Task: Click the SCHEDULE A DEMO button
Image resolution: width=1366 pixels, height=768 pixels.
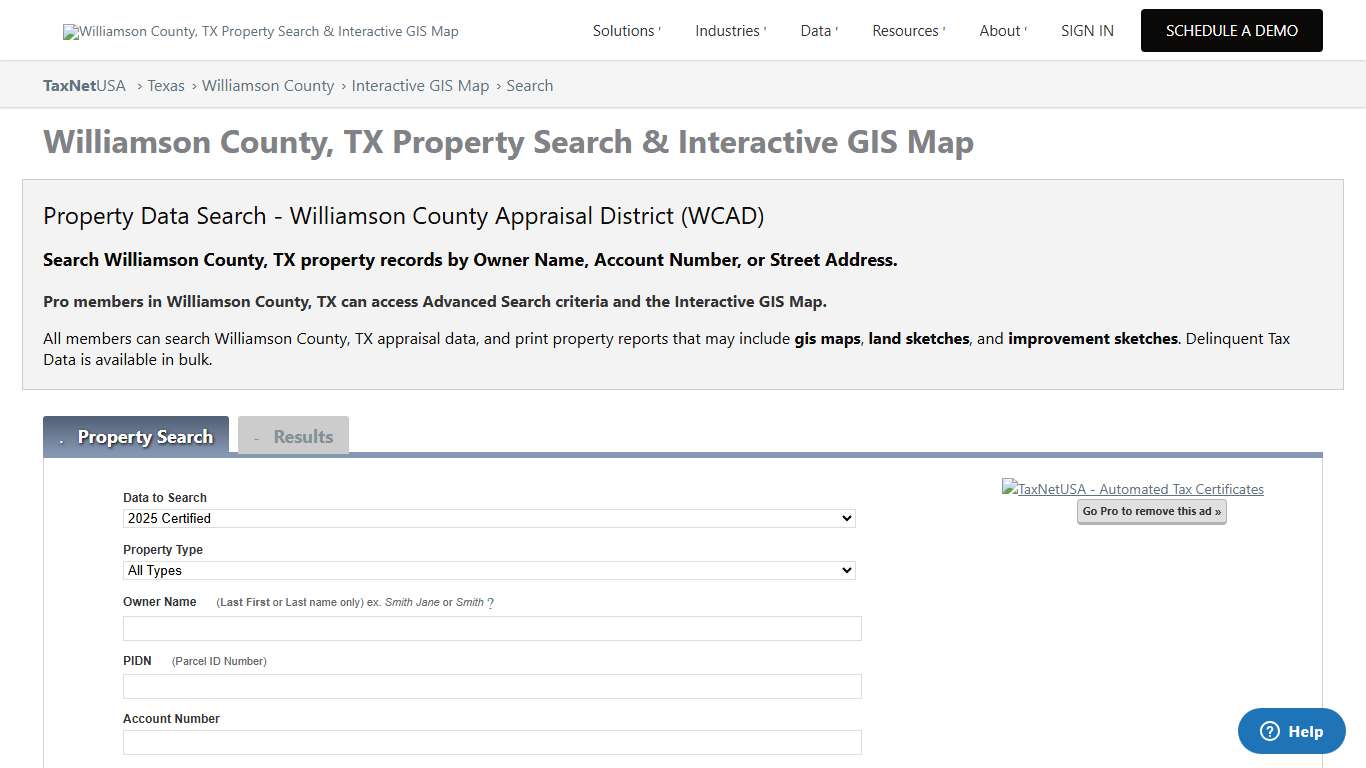Action: coord(1231,31)
